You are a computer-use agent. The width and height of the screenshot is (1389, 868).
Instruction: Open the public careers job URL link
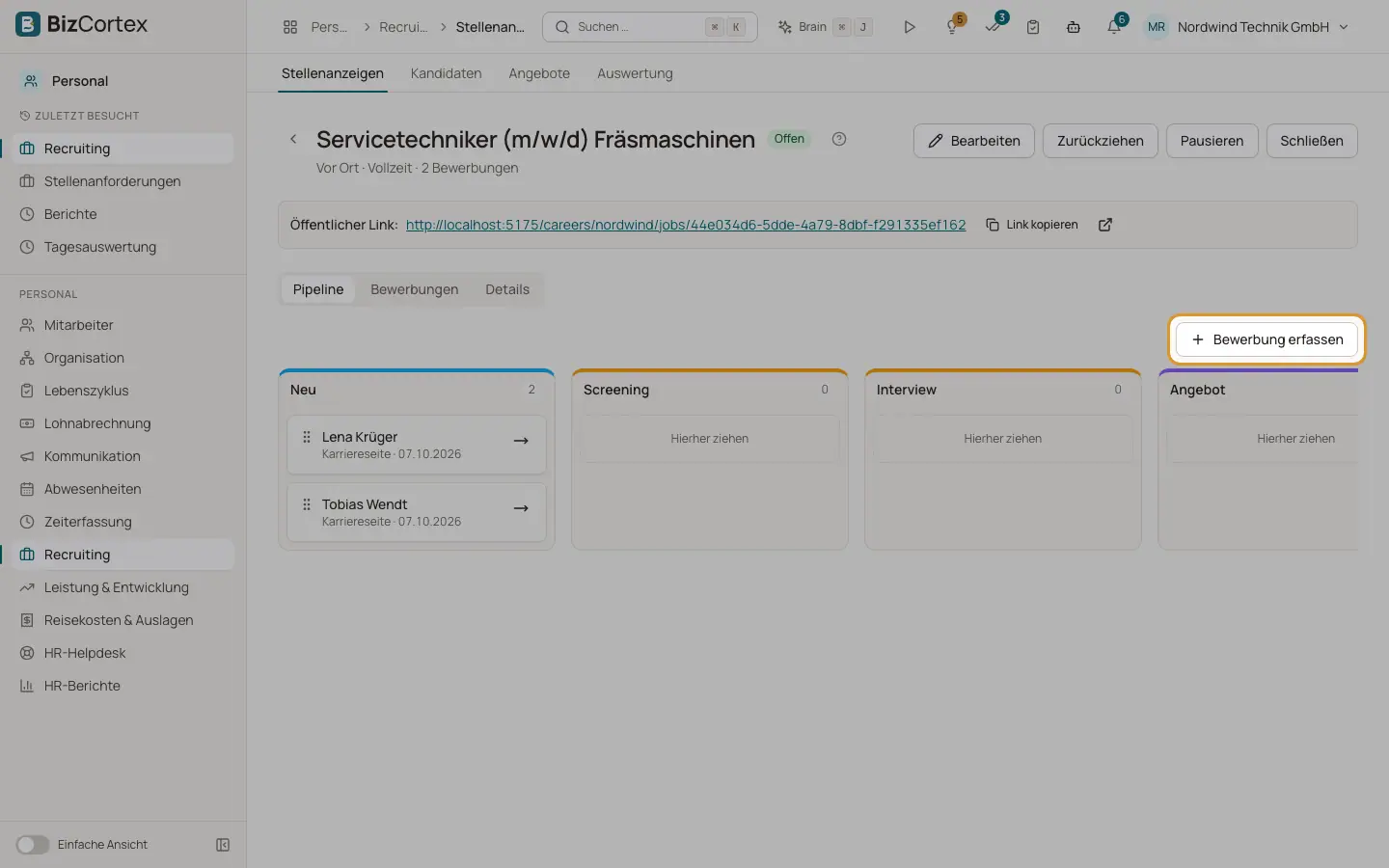click(686, 225)
